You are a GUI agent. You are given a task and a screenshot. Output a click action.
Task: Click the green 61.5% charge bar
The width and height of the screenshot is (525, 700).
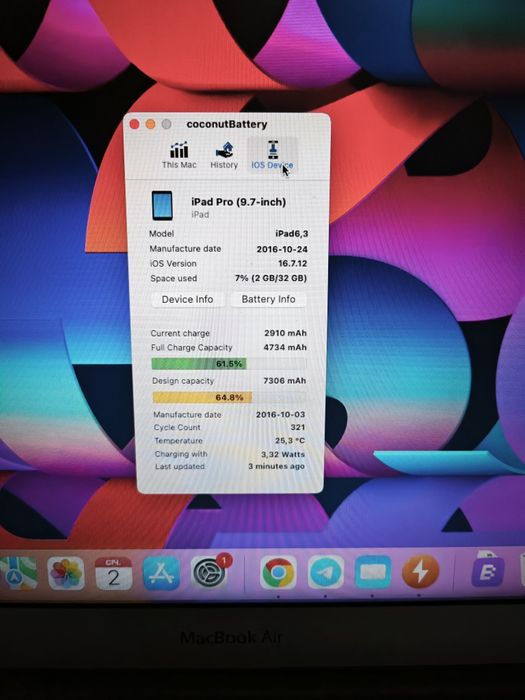199,364
